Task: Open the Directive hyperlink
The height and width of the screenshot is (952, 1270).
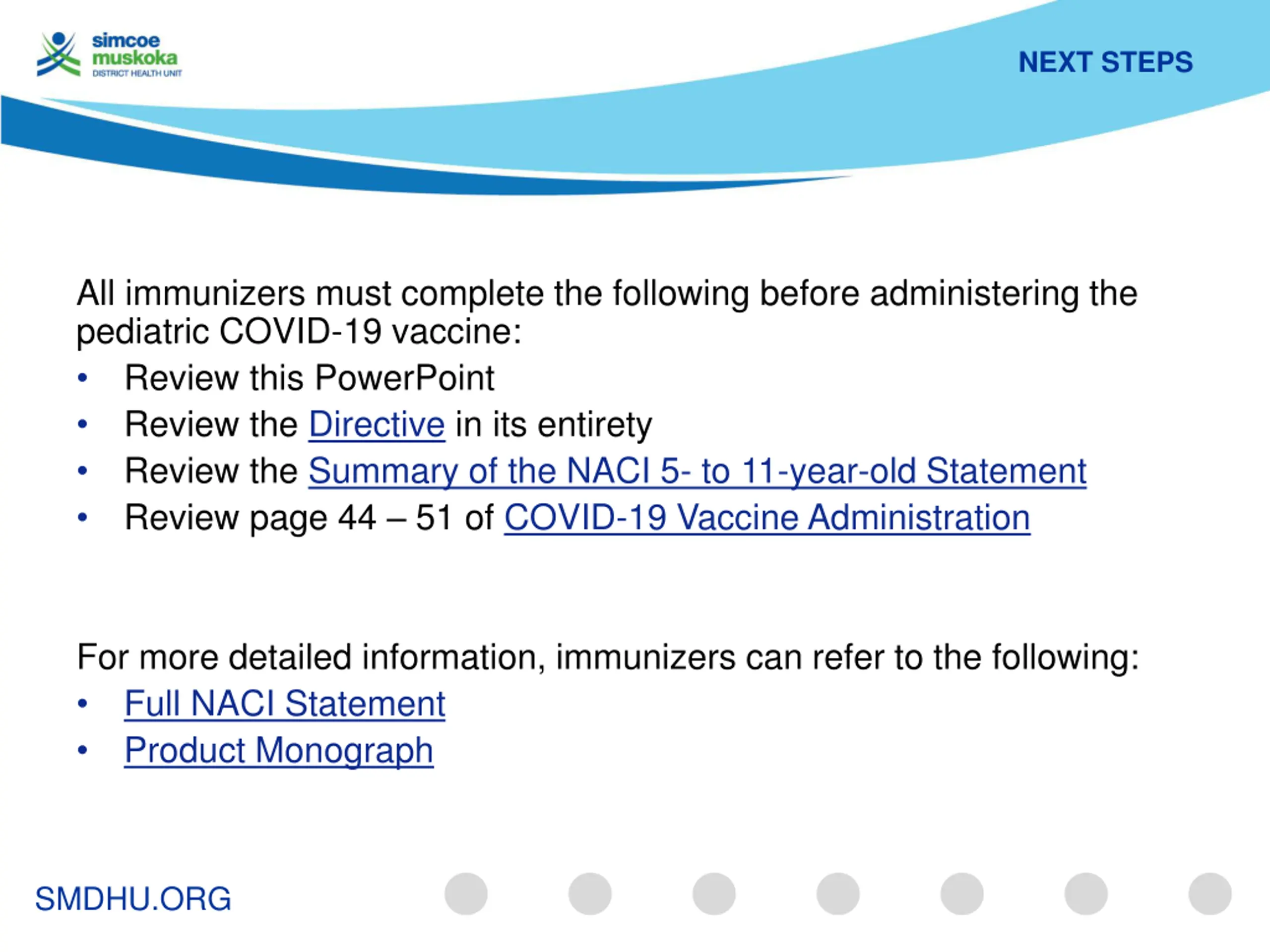Action: (x=377, y=424)
